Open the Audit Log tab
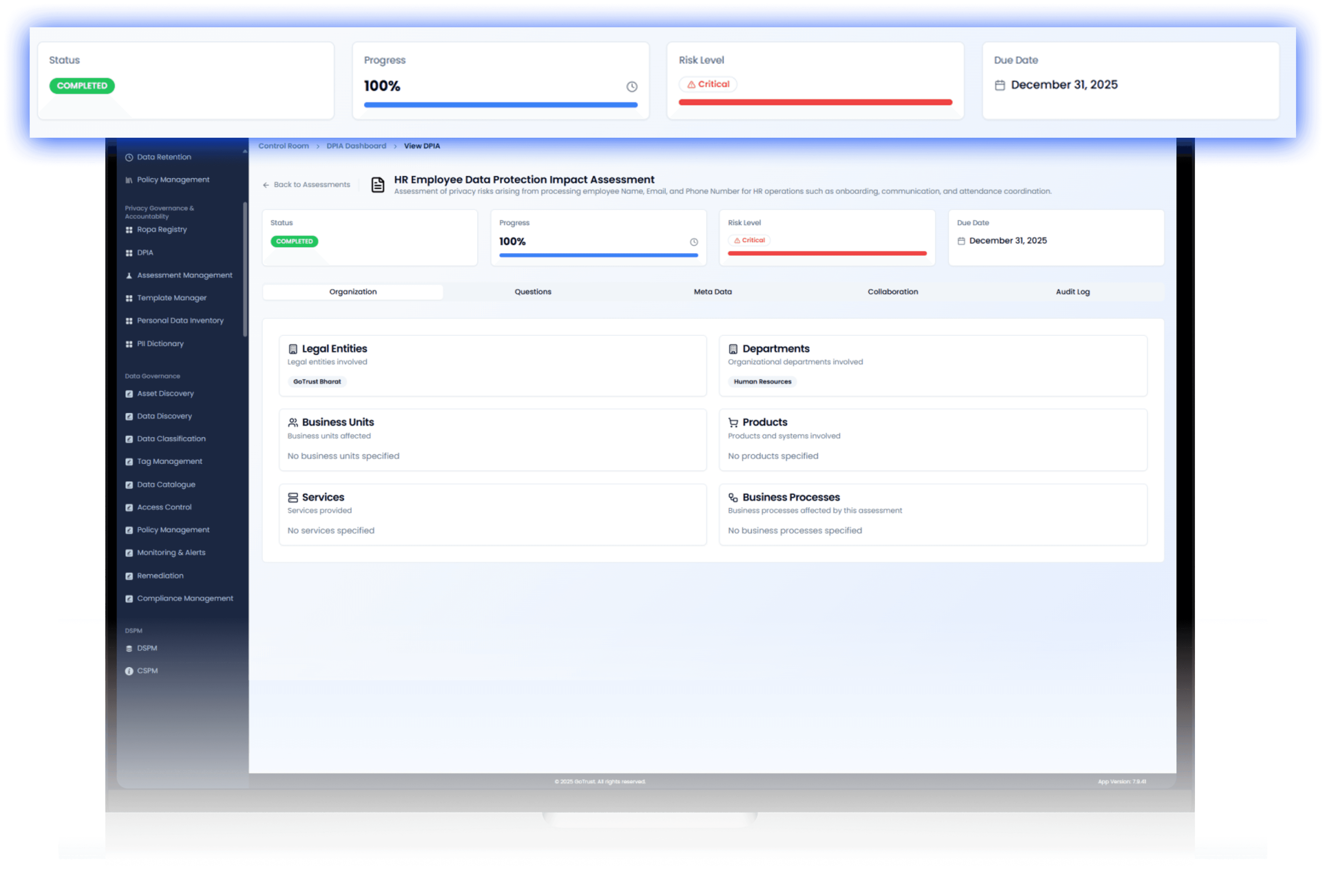Image resolution: width=1326 pixels, height=896 pixels. pyautogui.click(x=1072, y=292)
